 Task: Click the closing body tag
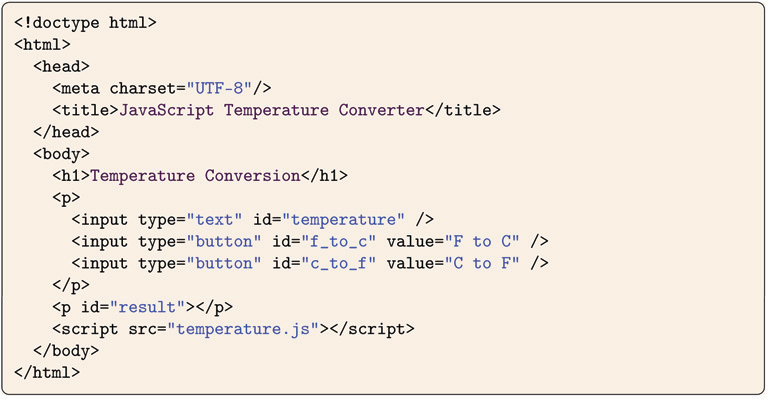click(66, 351)
